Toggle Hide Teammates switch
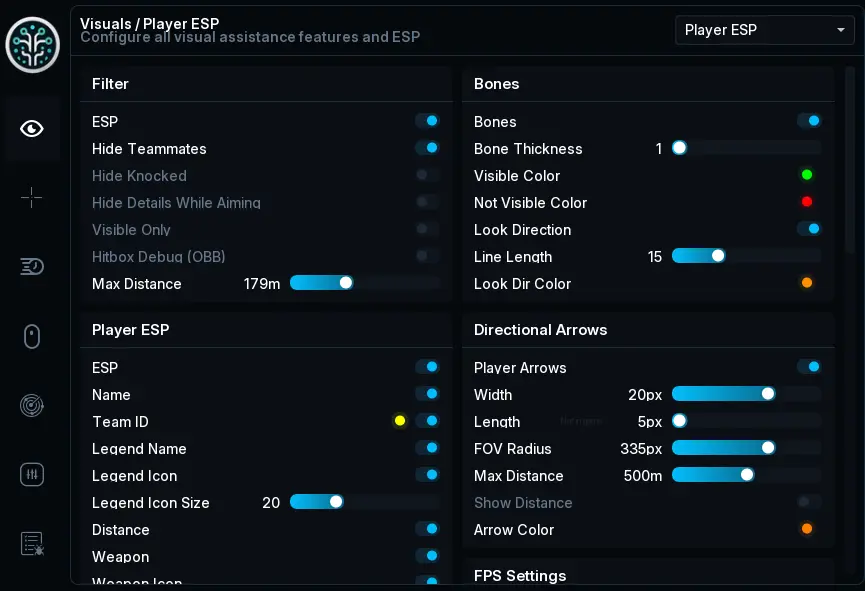This screenshot has height=591, width=865. (x=427, y=148)
